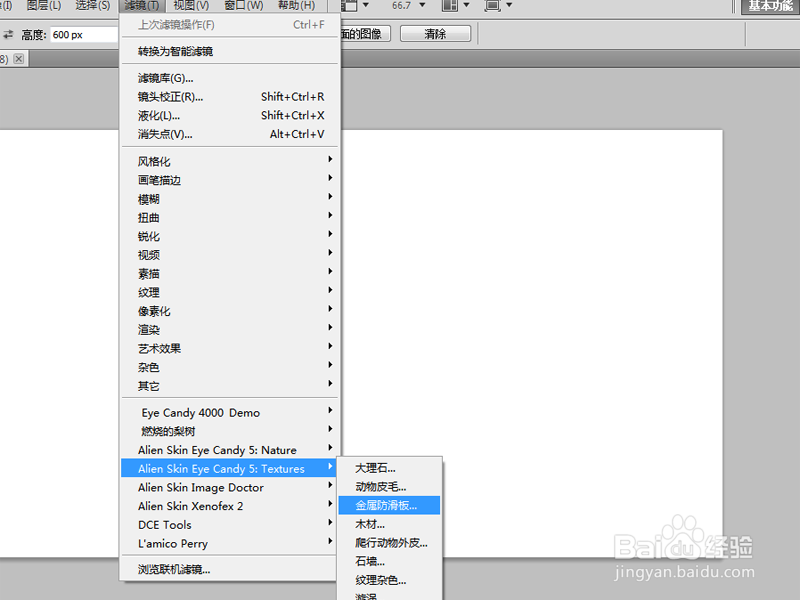Select 爬行动物外皮... texture filter
This screenshot has width=800, height=600.
[389, 543]
